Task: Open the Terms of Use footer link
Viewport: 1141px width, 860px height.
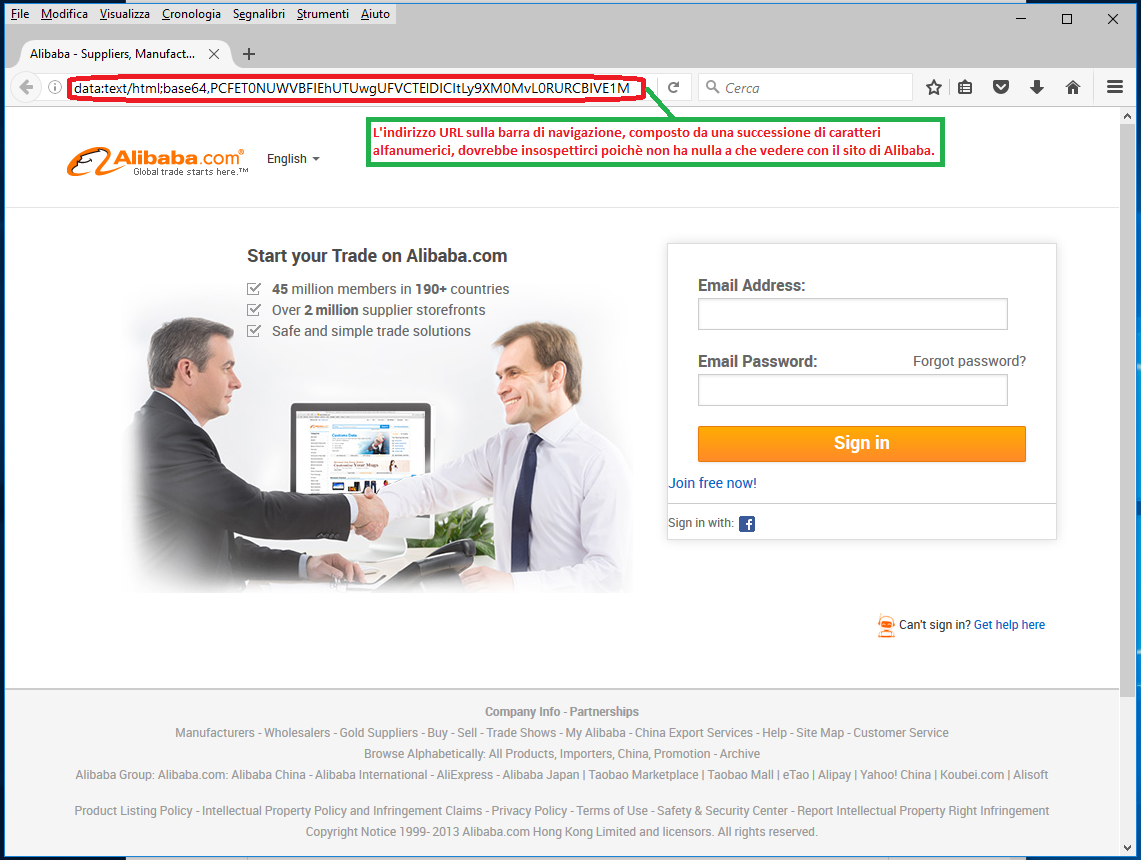Action: tap(612, 811)
